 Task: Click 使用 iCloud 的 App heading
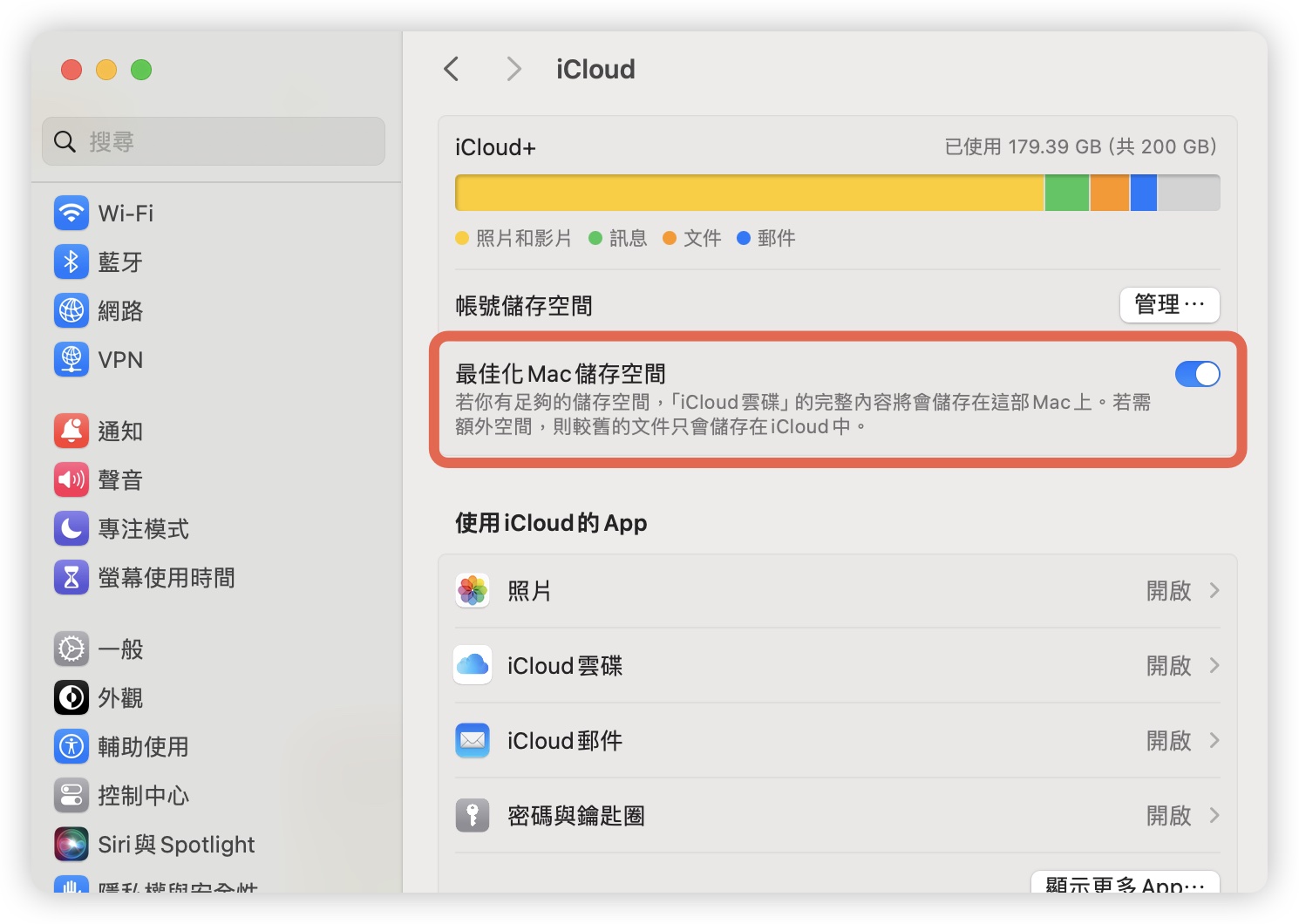coord(551,523)
